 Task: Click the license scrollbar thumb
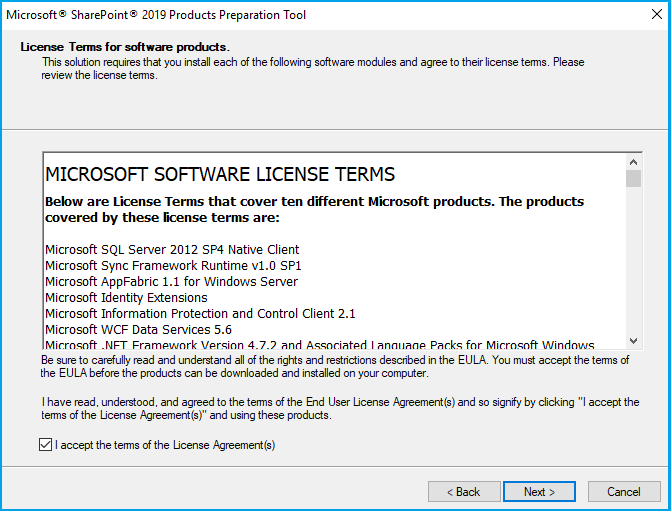coord(633,179)
